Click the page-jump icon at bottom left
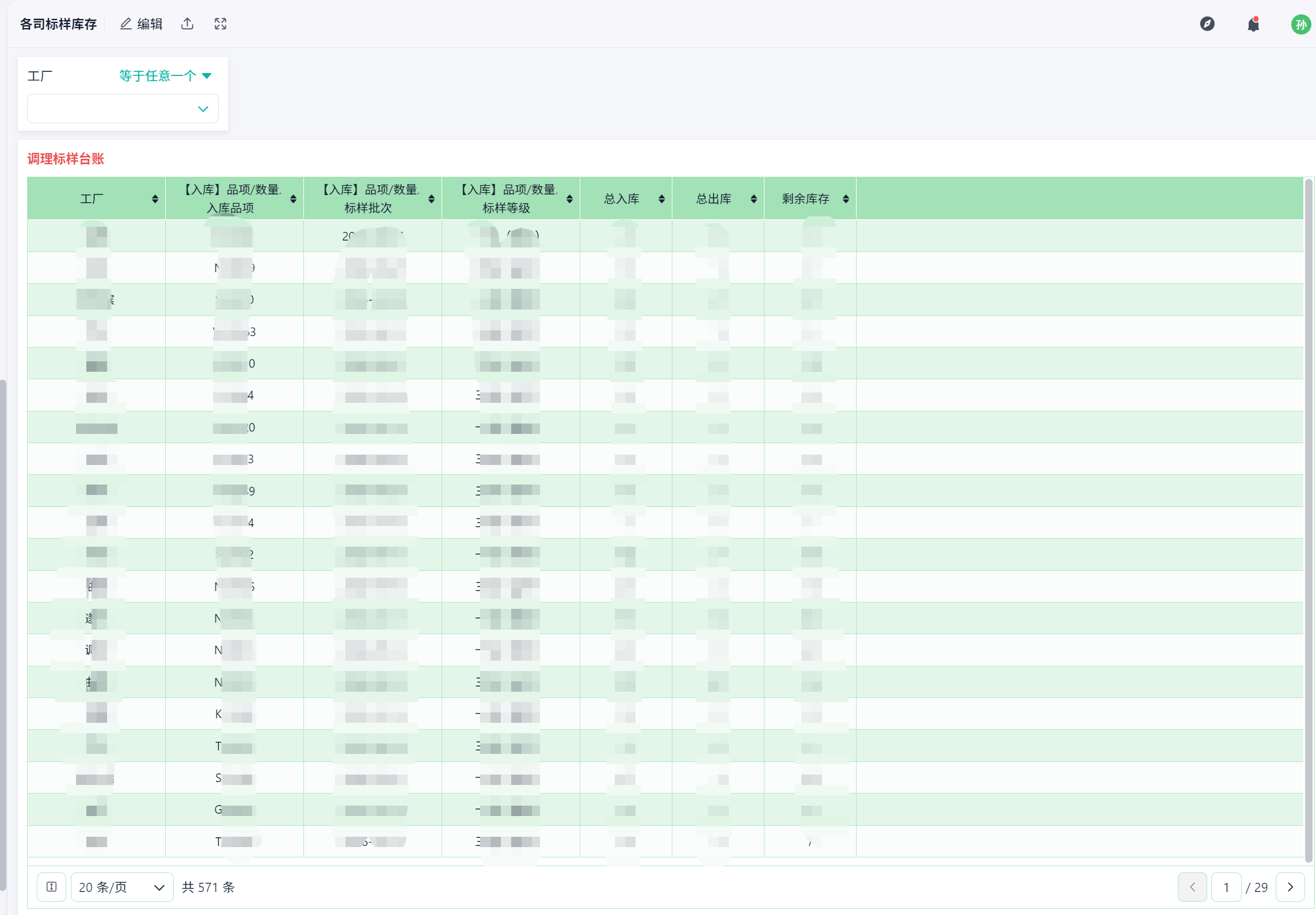This screenshot has height=915, width=1316. point(51,887)
